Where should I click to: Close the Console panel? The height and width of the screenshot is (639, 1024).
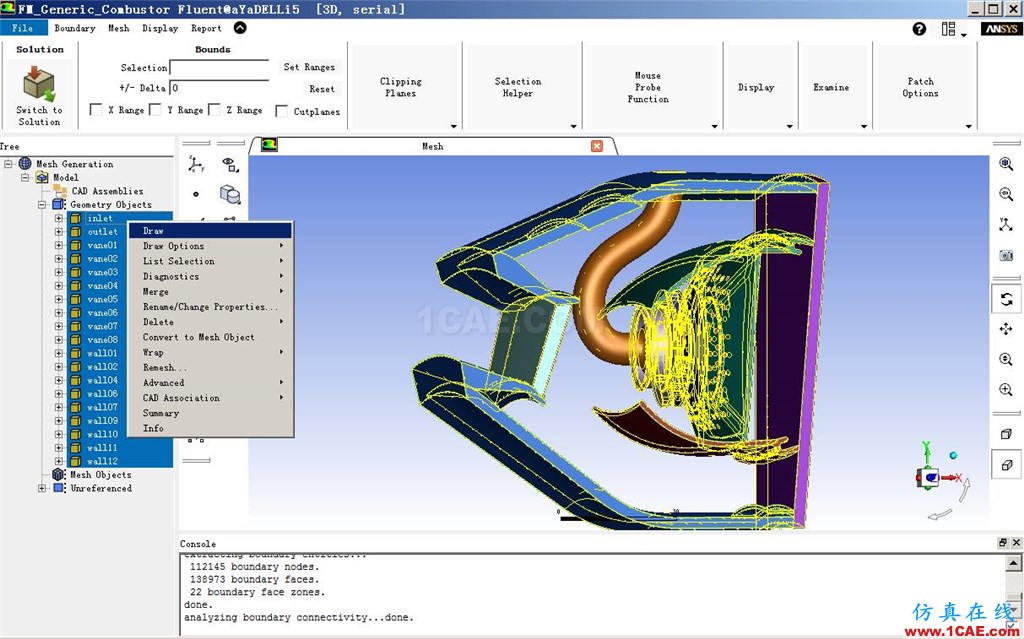pyautogui.click(x=1016, y=543)
